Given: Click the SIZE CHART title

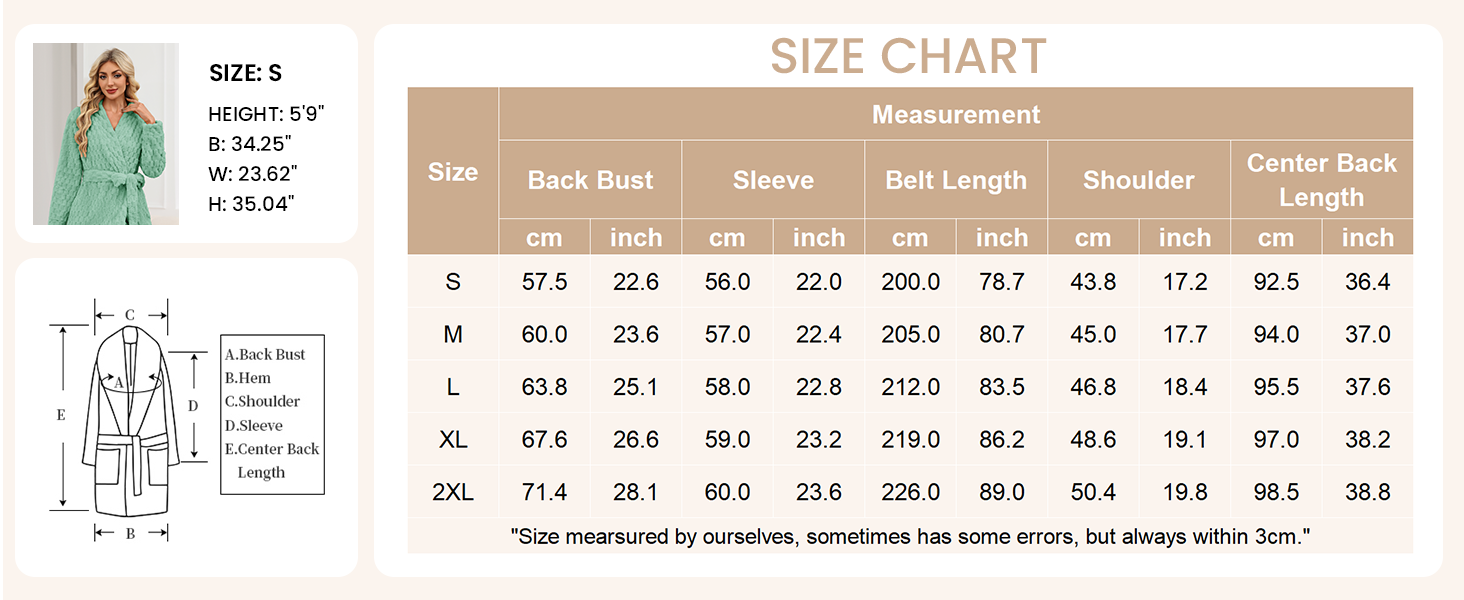Looking at the screenshot, I should tap(908, 56).
